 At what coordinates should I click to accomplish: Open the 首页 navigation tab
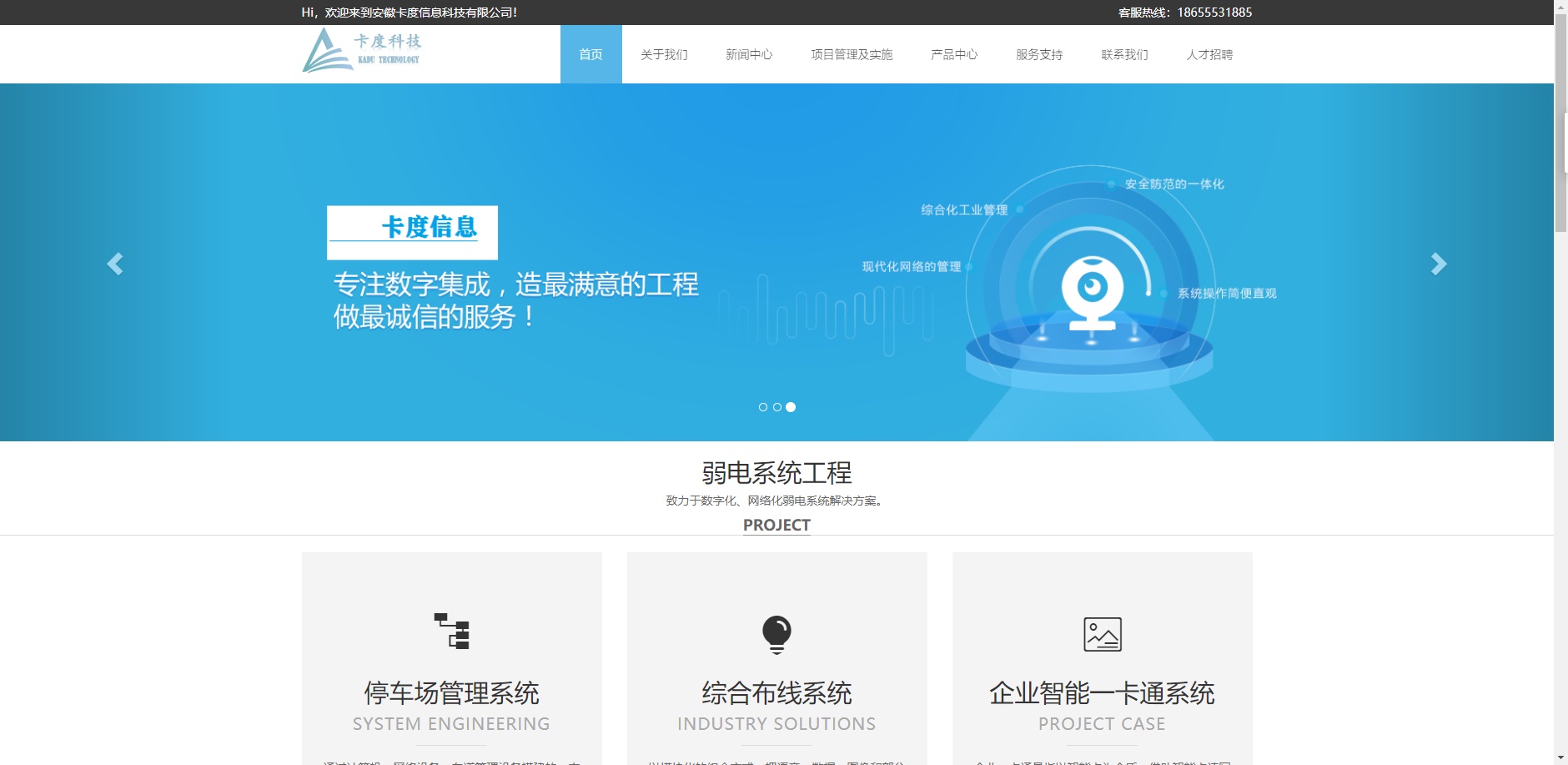(x=591, y=54)
